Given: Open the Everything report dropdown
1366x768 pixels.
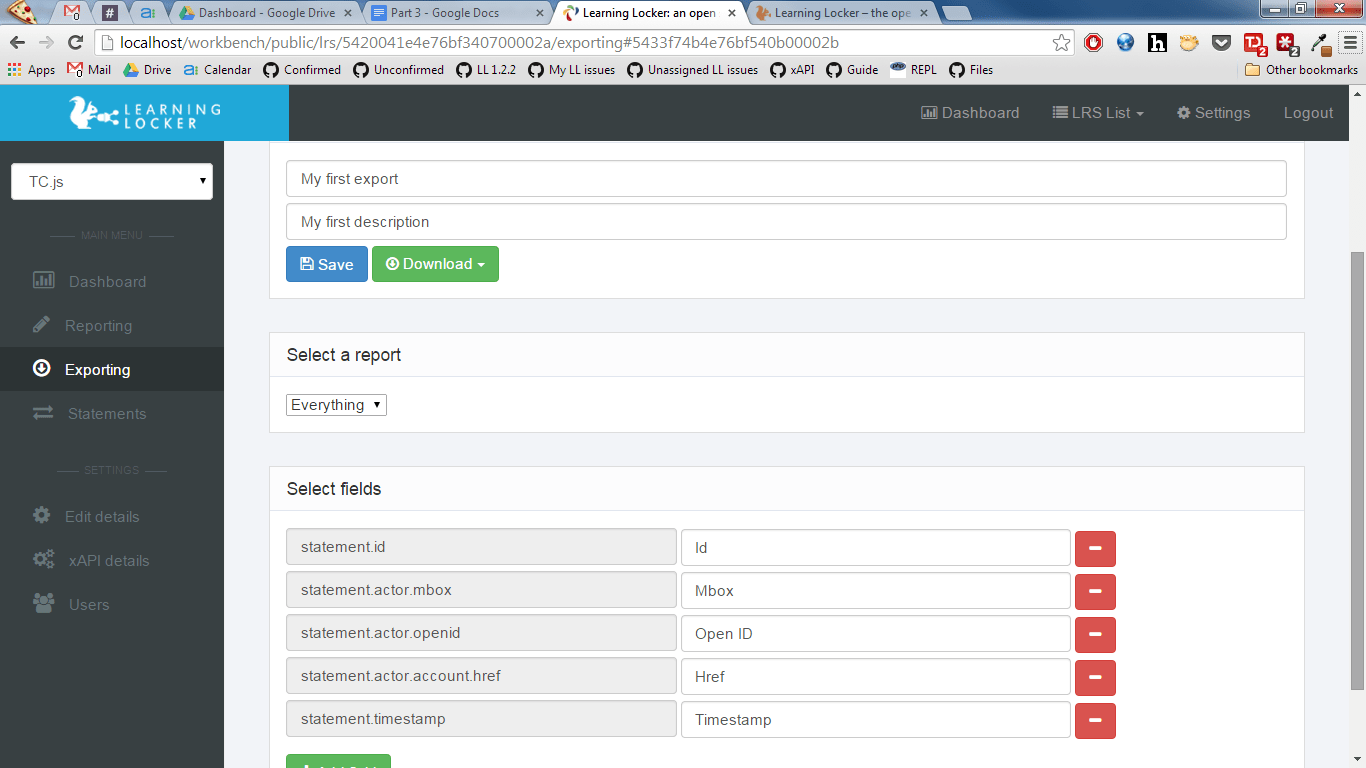Looking at the screenshot, I should pos(336,404).
